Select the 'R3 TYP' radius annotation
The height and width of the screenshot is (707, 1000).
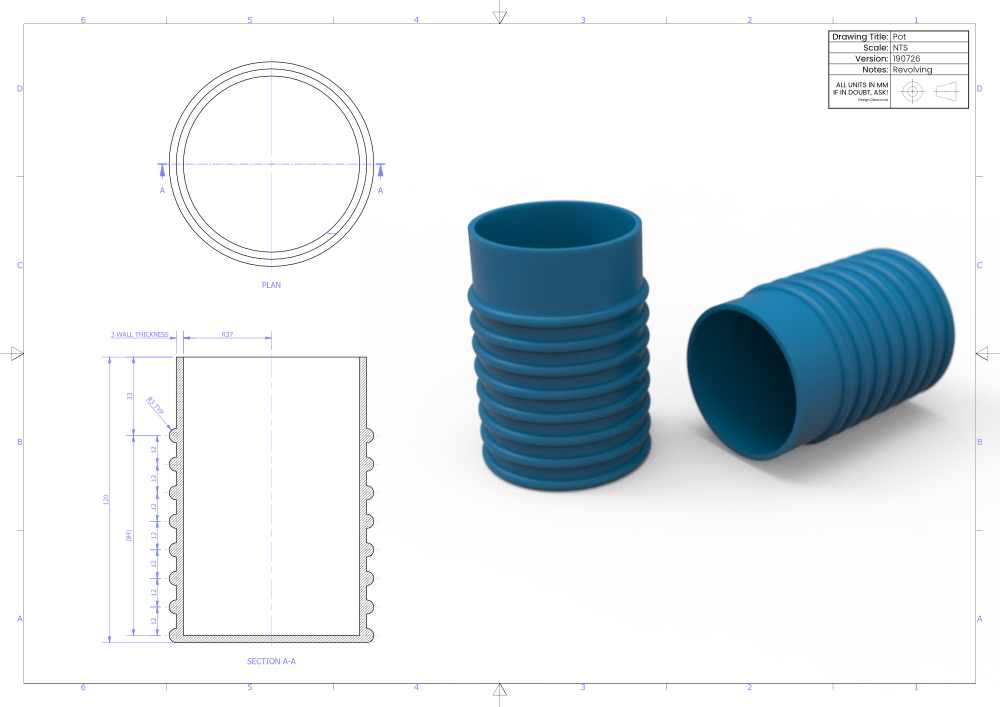(x=155, y=406)
